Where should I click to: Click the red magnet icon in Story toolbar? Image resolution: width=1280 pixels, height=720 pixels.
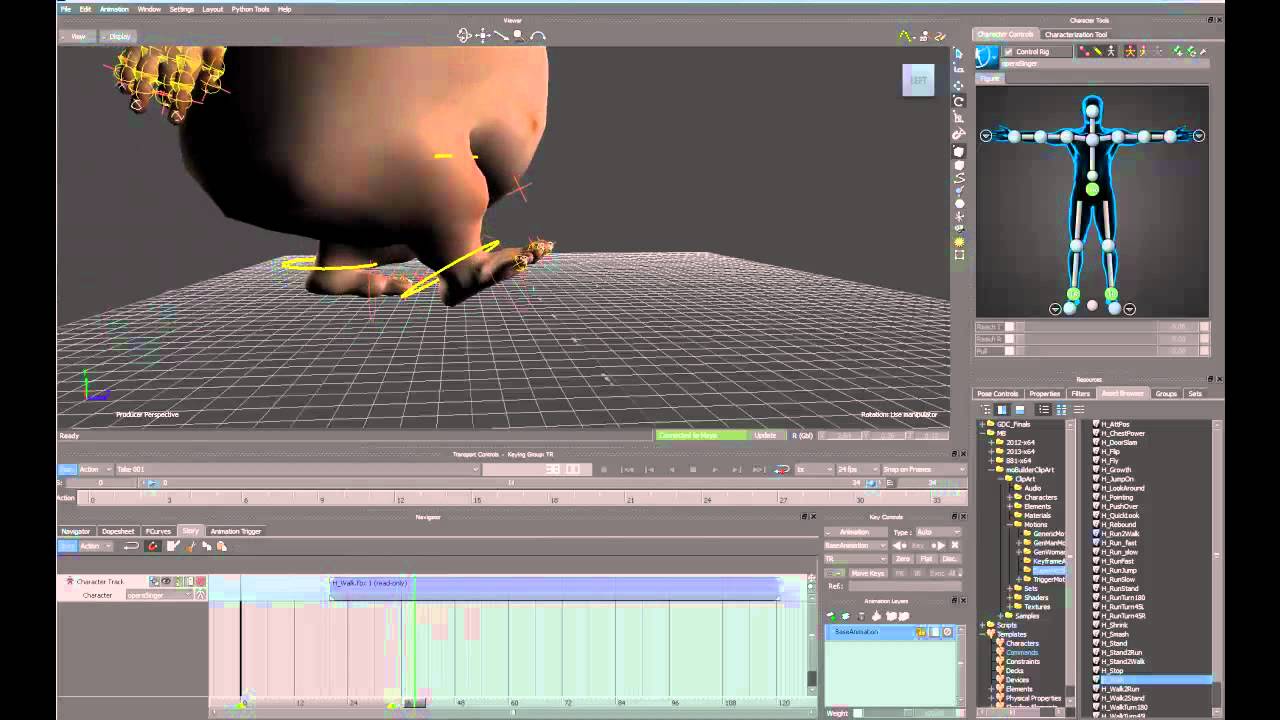click(x=153, y=546)
